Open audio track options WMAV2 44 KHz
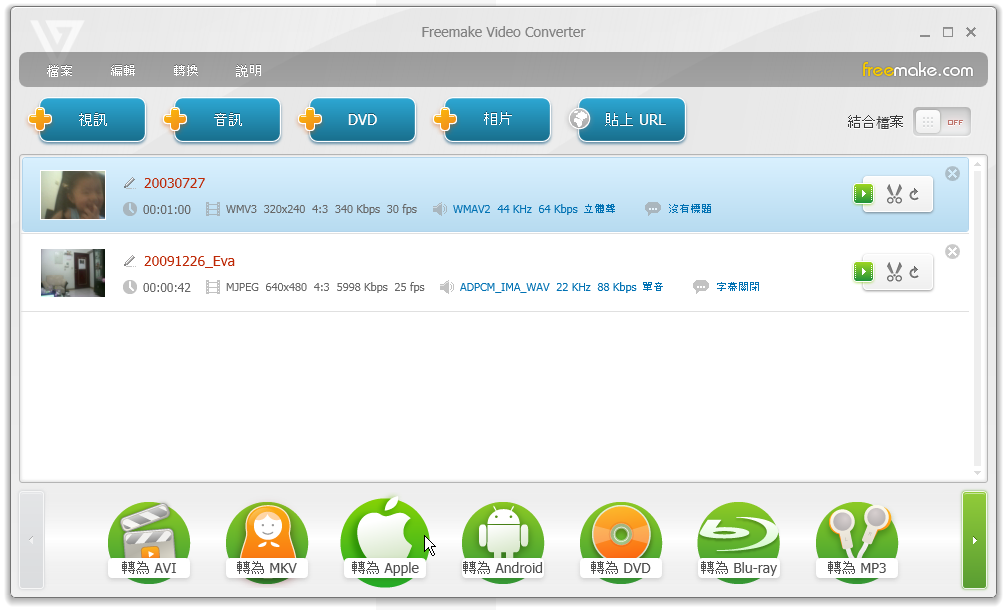 coord(534,209)
